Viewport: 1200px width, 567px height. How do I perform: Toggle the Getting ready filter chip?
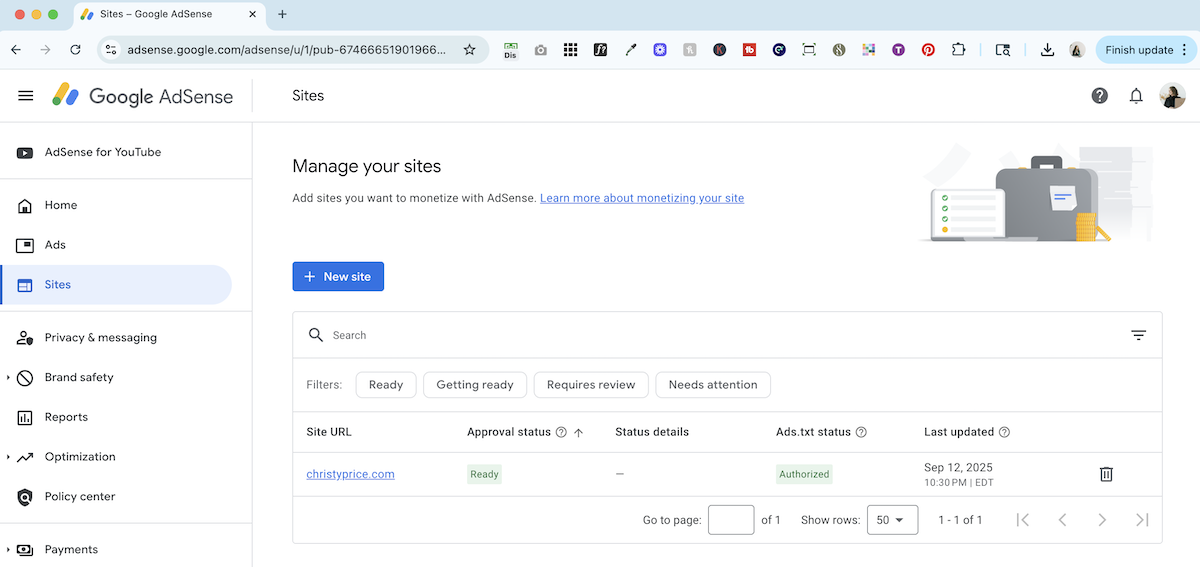pos(475,384)
